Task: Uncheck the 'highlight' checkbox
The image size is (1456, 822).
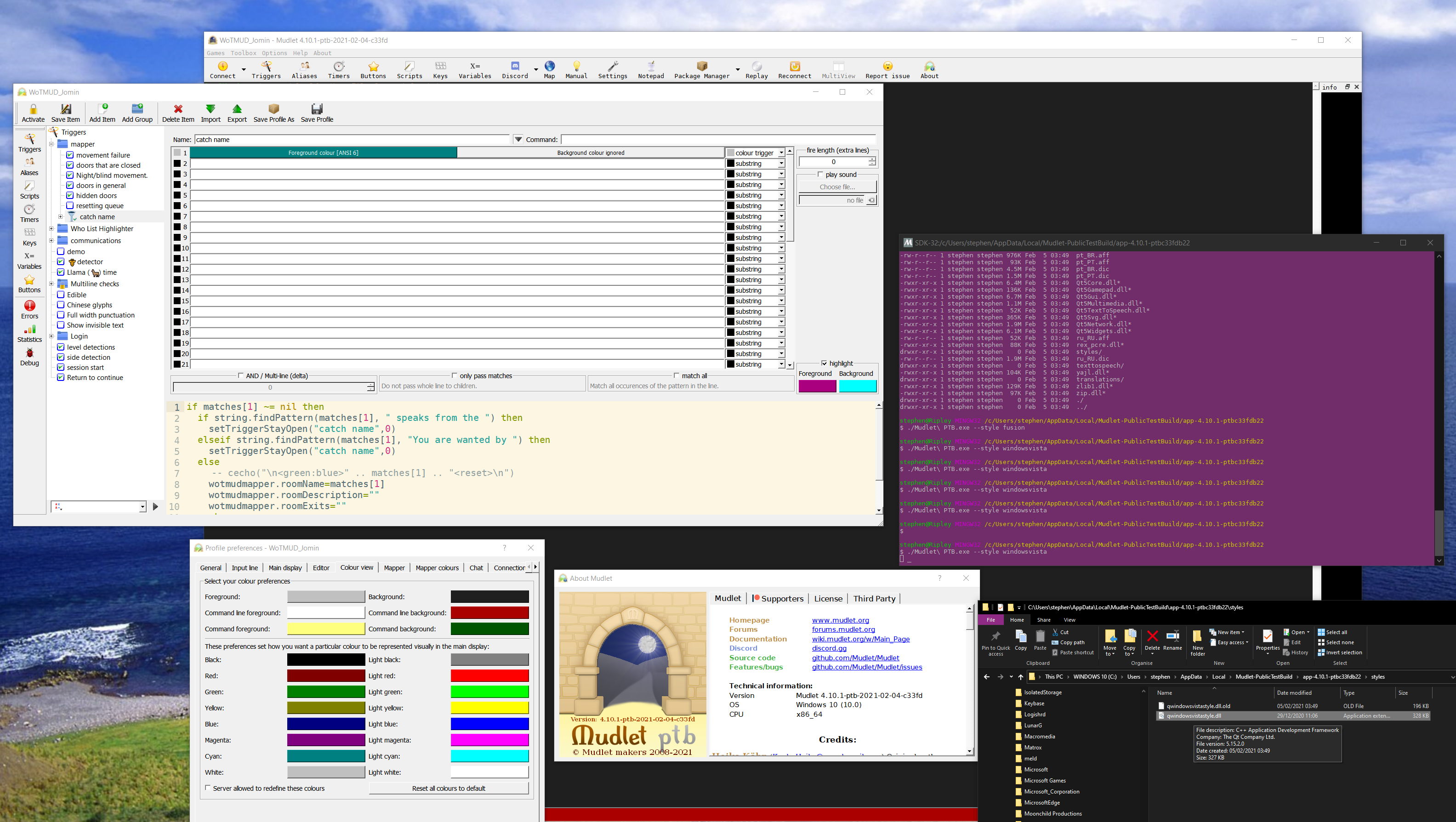Action: click(x=824, y=363)
